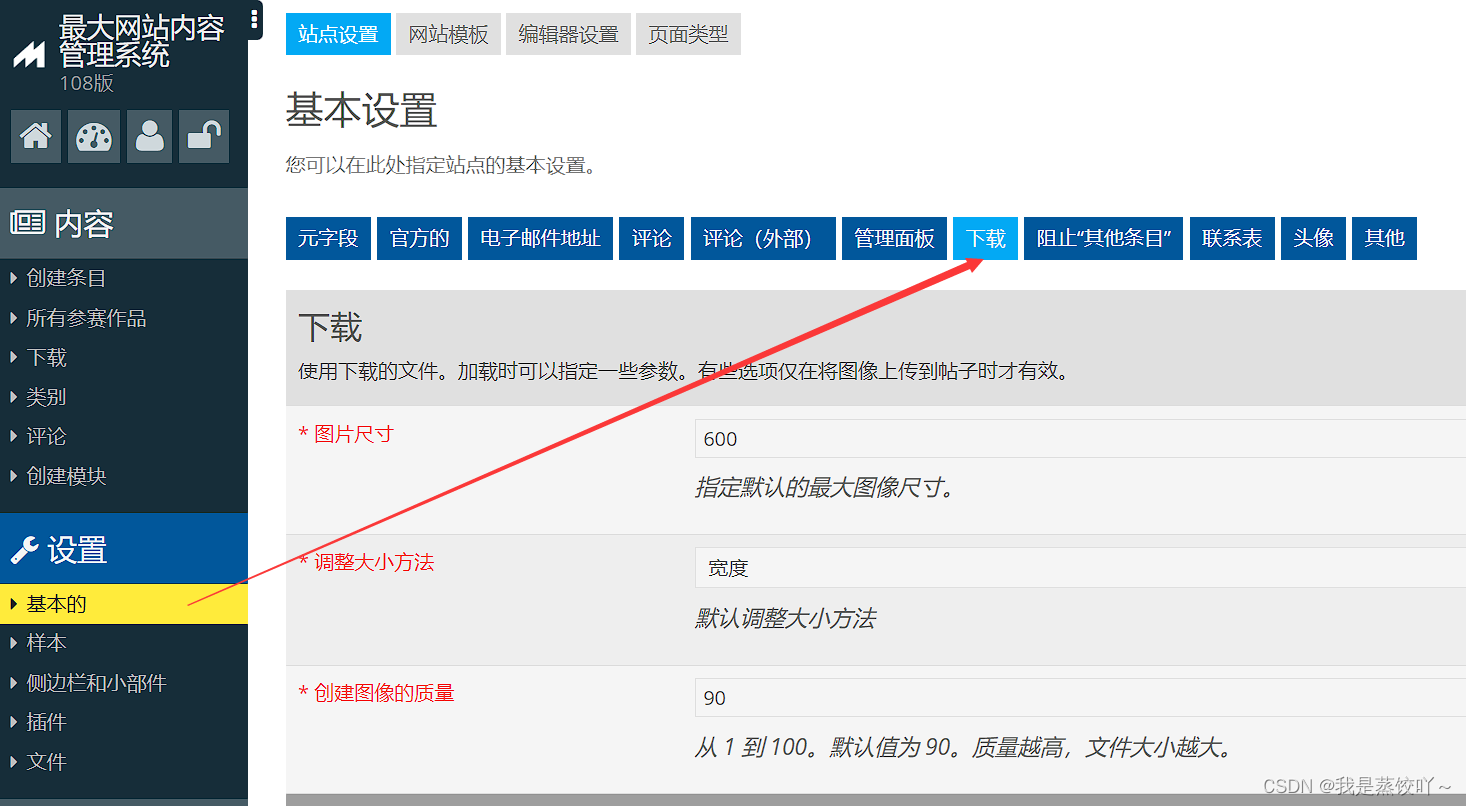1466x806 pixels.
Task: Open the 评论 settings section
Action: click(x=652, y=238)
